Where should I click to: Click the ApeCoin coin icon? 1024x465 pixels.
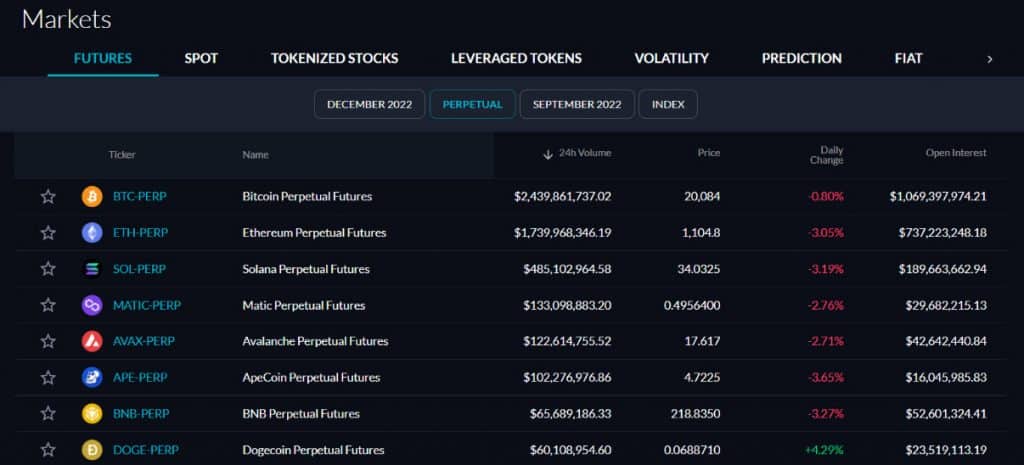coord(92,377)
